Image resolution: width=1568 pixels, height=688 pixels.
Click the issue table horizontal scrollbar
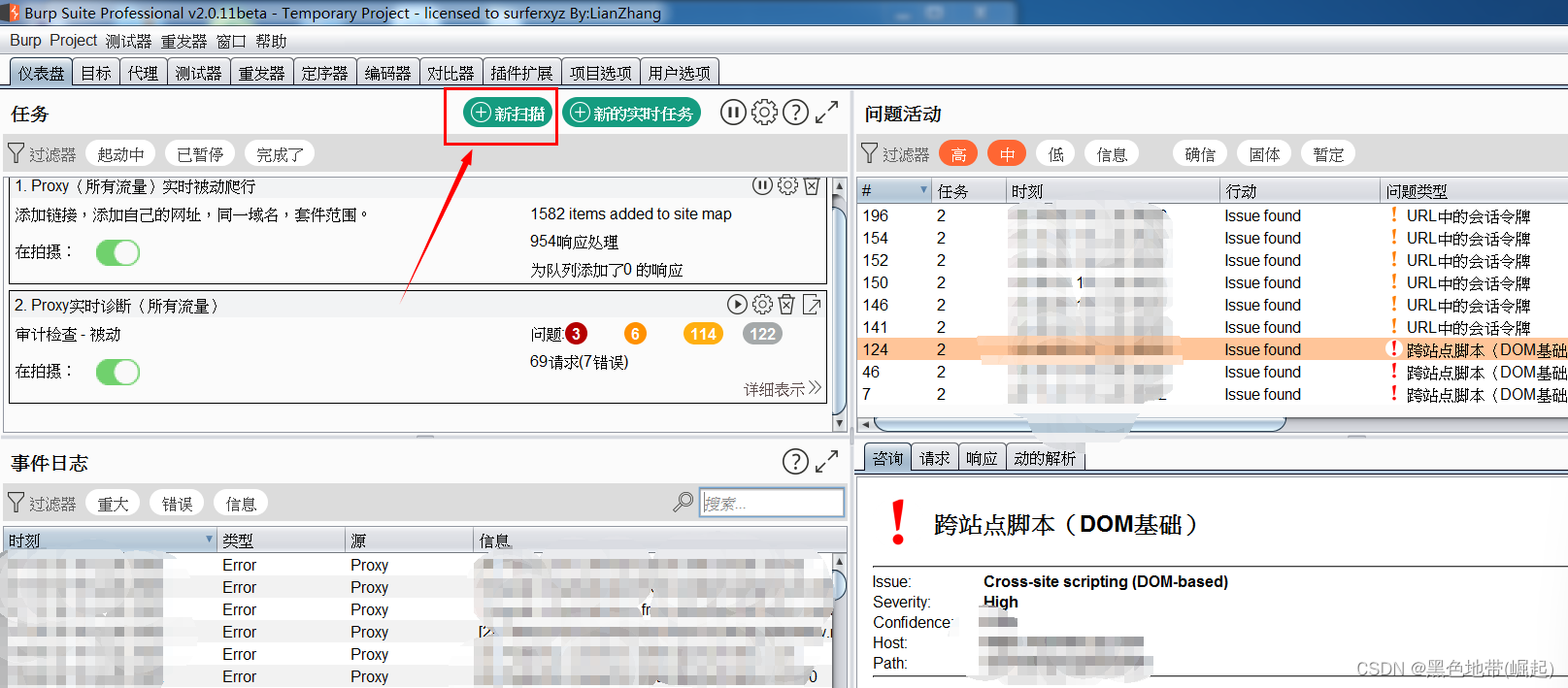(x=1081, y=424)
